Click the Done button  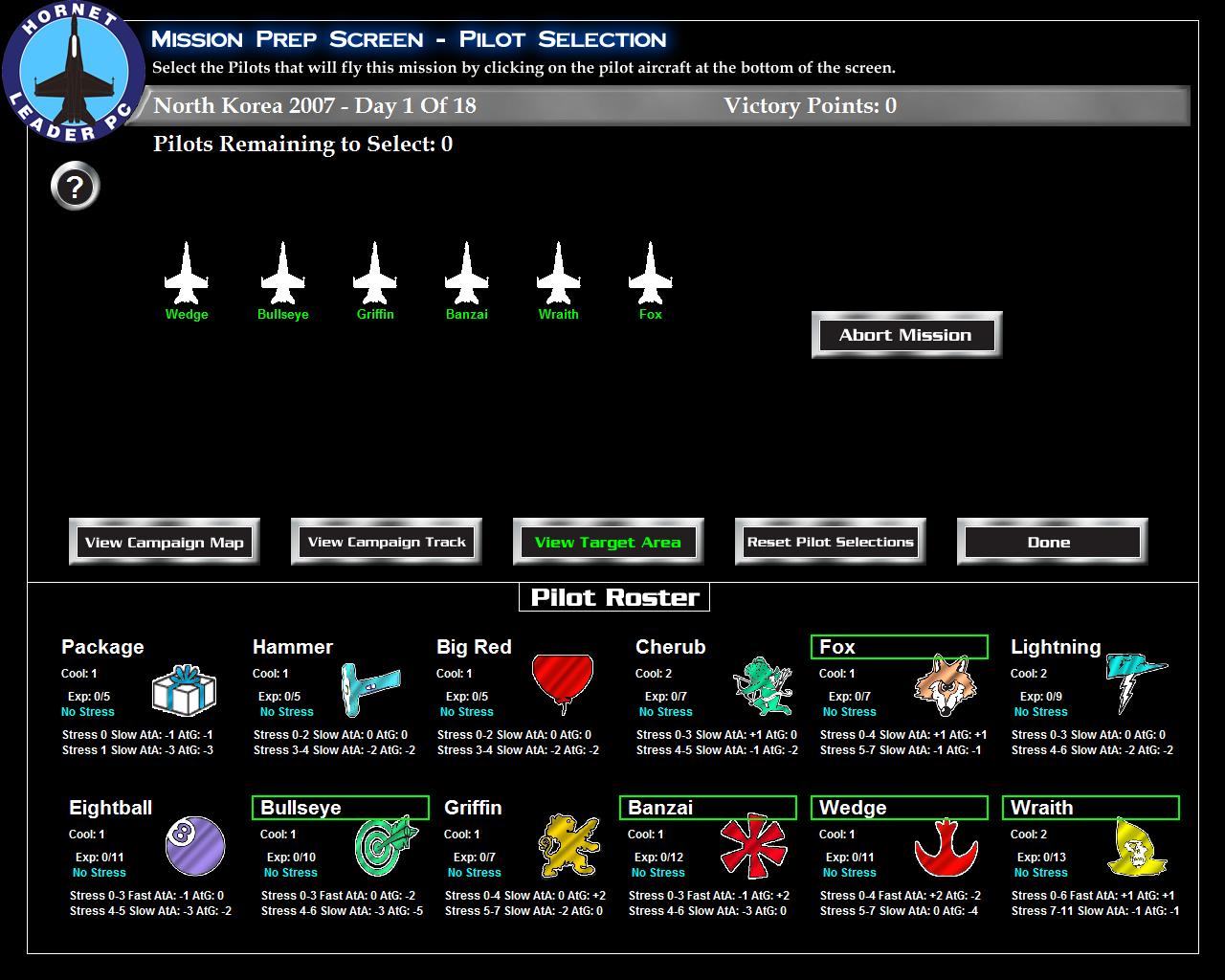(x=1051, y=542)
